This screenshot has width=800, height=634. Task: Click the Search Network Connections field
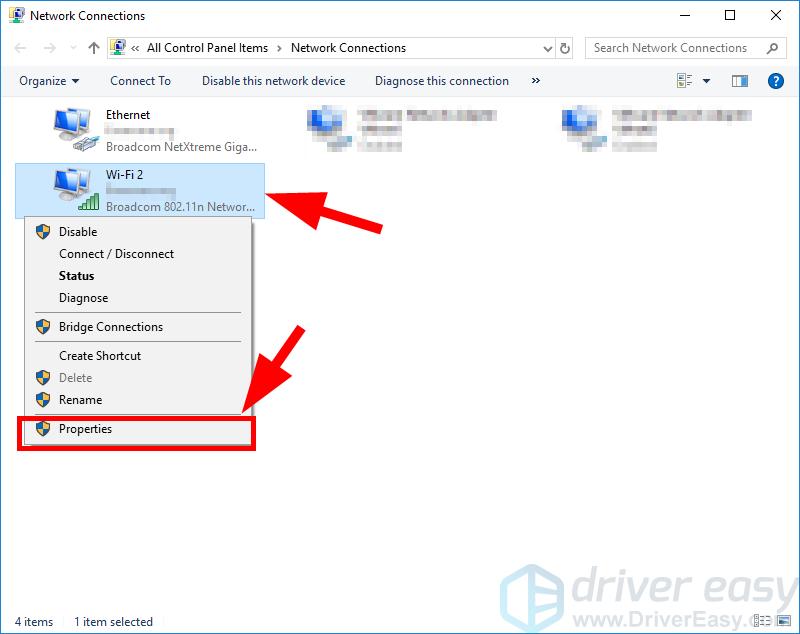[x=670, y=48]
